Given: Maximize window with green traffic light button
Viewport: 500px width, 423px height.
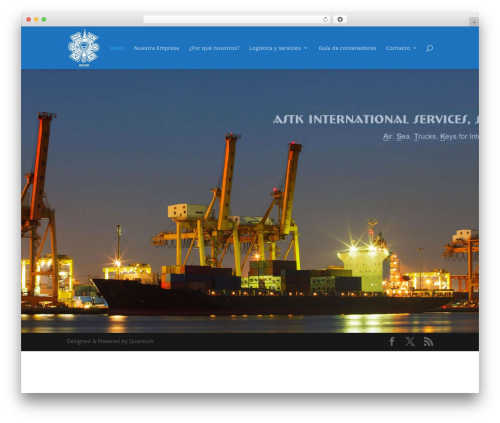Looking at the screenshot, I should [x=44, y=19].
